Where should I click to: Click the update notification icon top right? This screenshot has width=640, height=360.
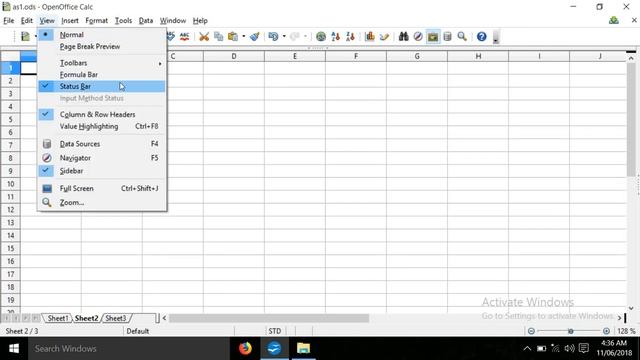coord(613,20)
